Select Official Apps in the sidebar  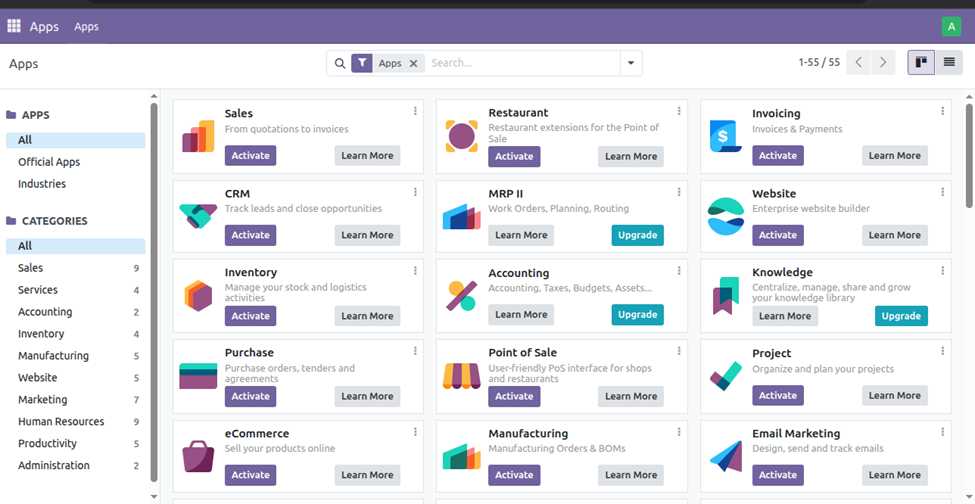point(49,162)
